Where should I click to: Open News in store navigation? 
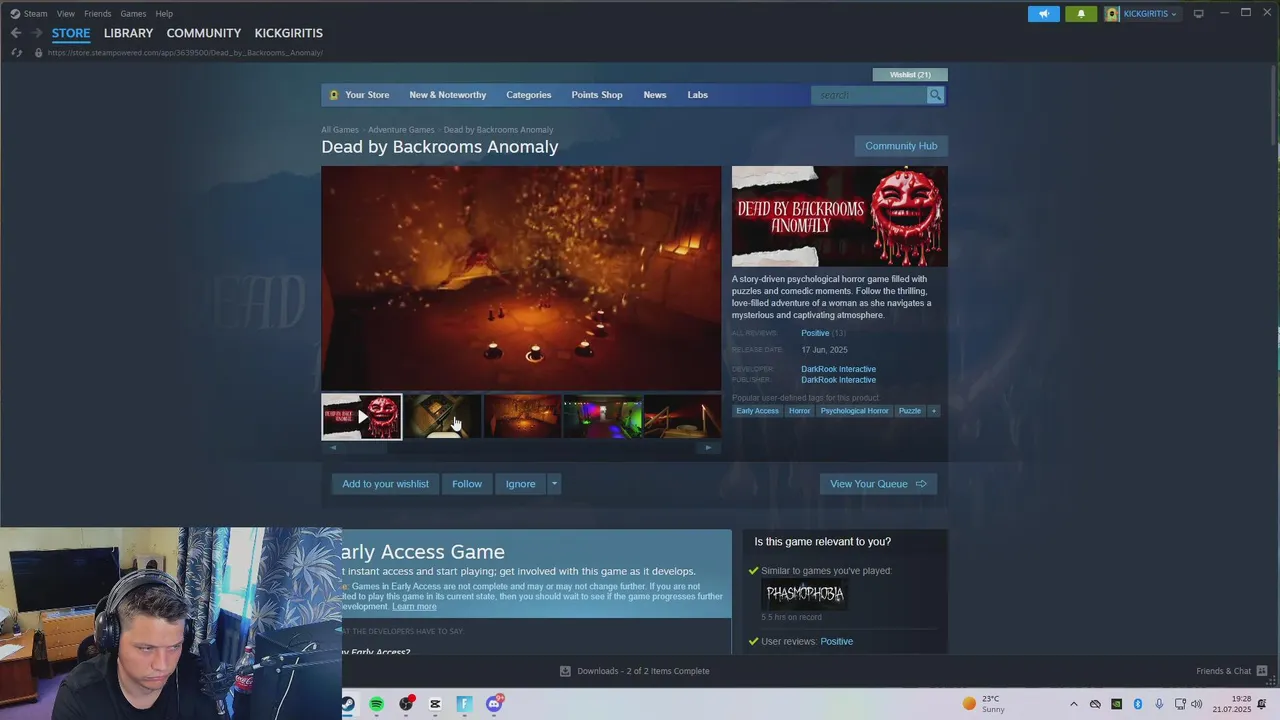tap(655, 95)
